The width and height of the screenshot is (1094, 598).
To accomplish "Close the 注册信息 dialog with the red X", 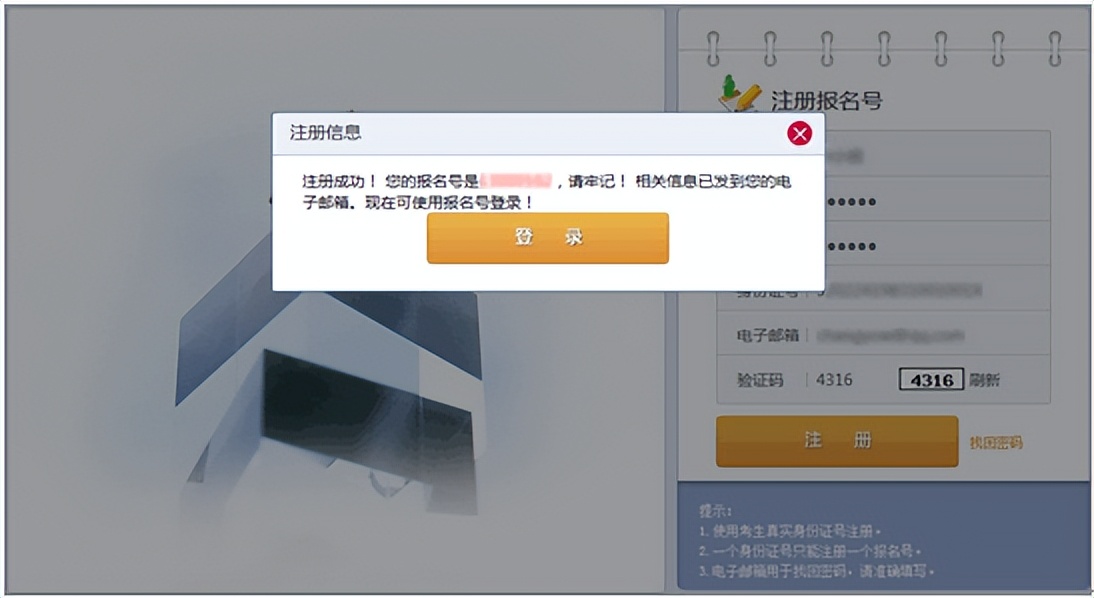I will click(799, 133).
